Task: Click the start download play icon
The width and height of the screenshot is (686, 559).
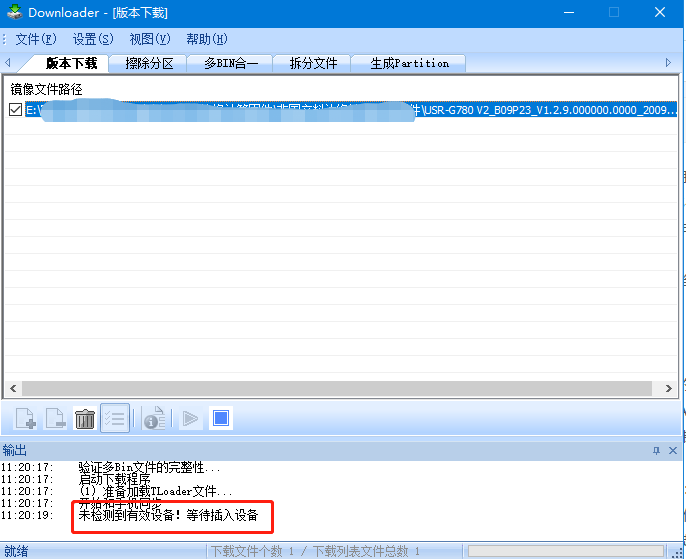Action: point(189,419)
